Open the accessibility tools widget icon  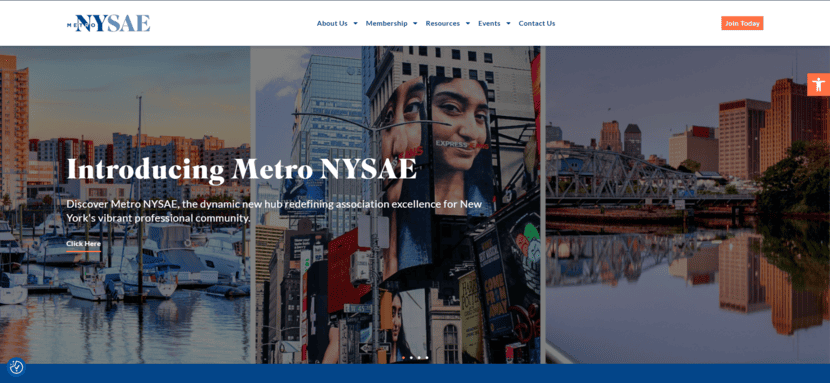[818, 85]
